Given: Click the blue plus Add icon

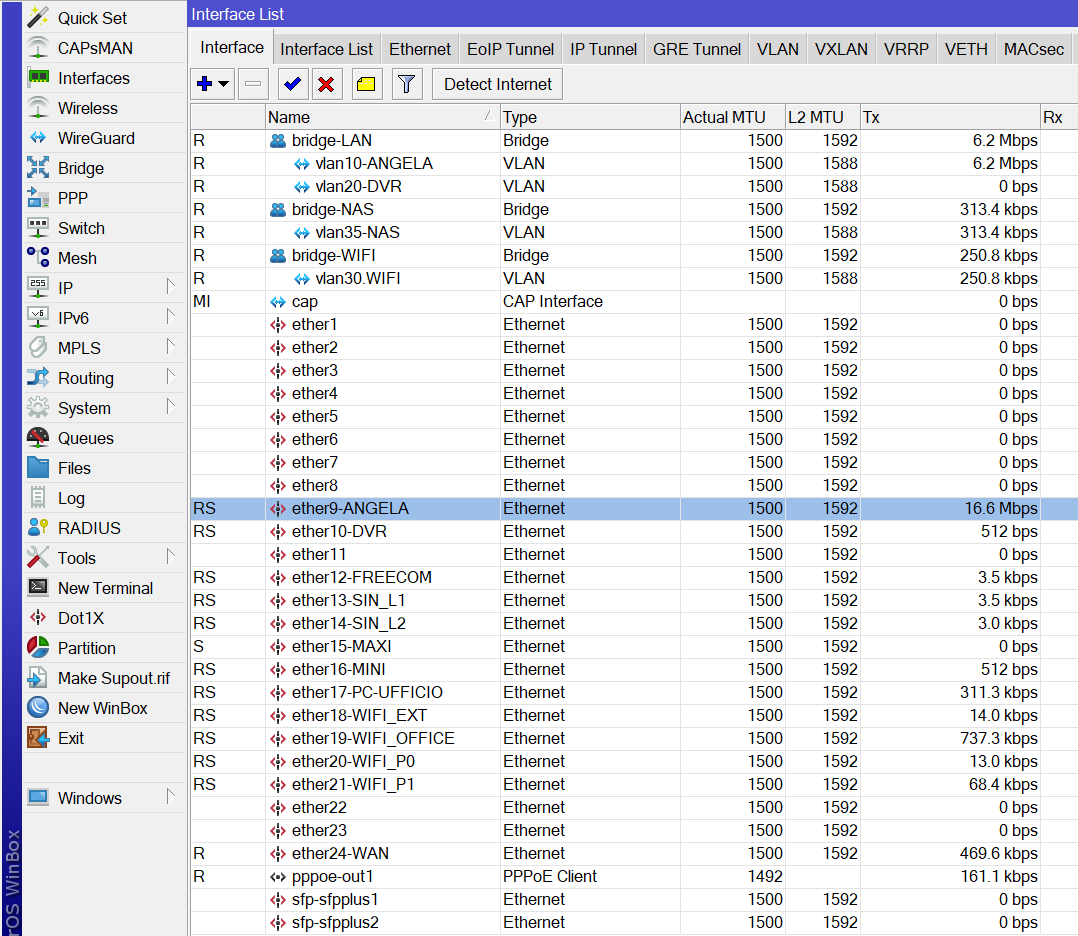Looking at the screenshot, I should (x=204, y=84).
